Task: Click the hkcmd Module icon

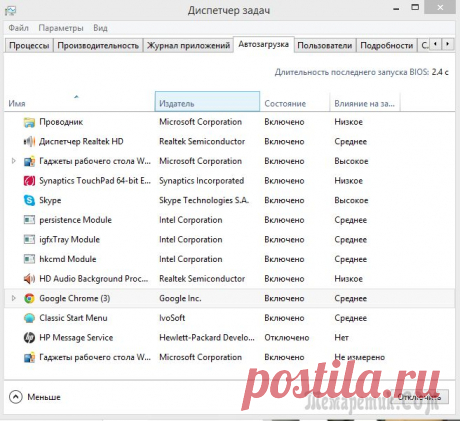Action: pos(29,259)
